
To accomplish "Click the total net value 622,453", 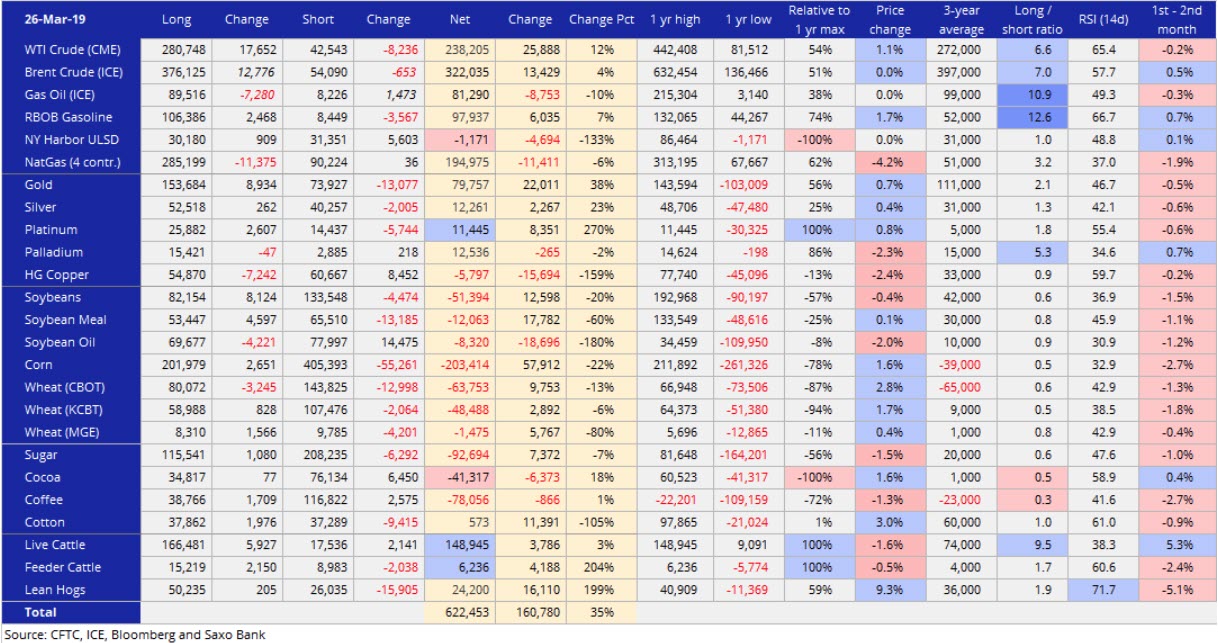I will click(x=462, y=612).
